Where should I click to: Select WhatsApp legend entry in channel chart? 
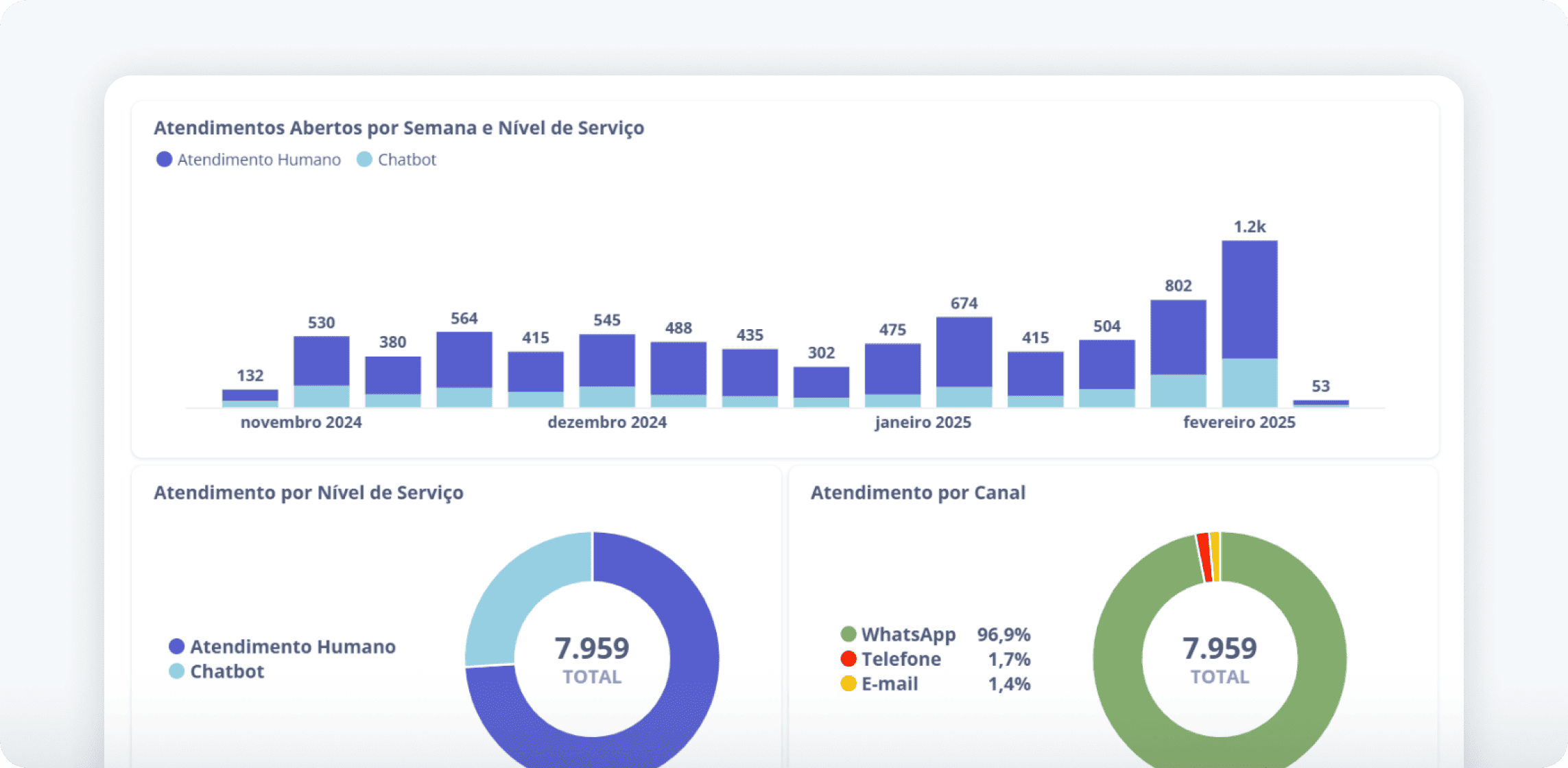coord(898,635)
